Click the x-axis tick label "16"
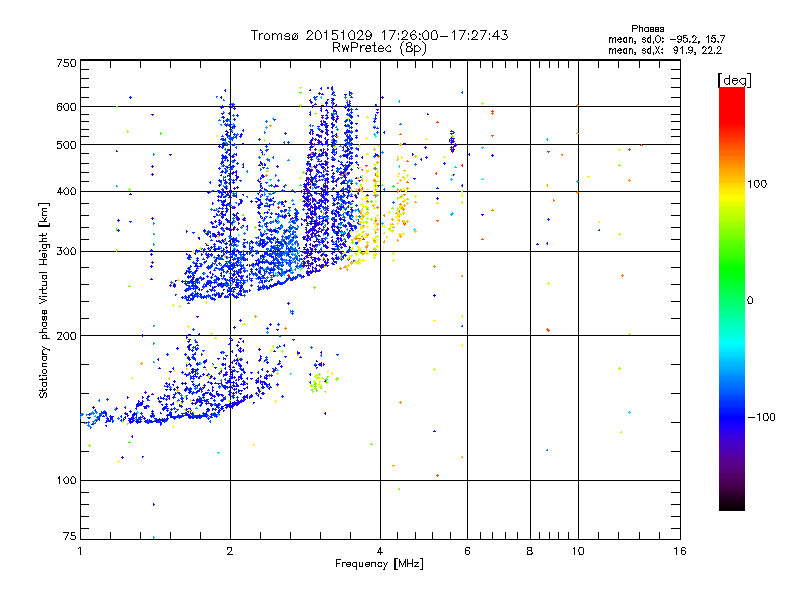 click(680, 551)
